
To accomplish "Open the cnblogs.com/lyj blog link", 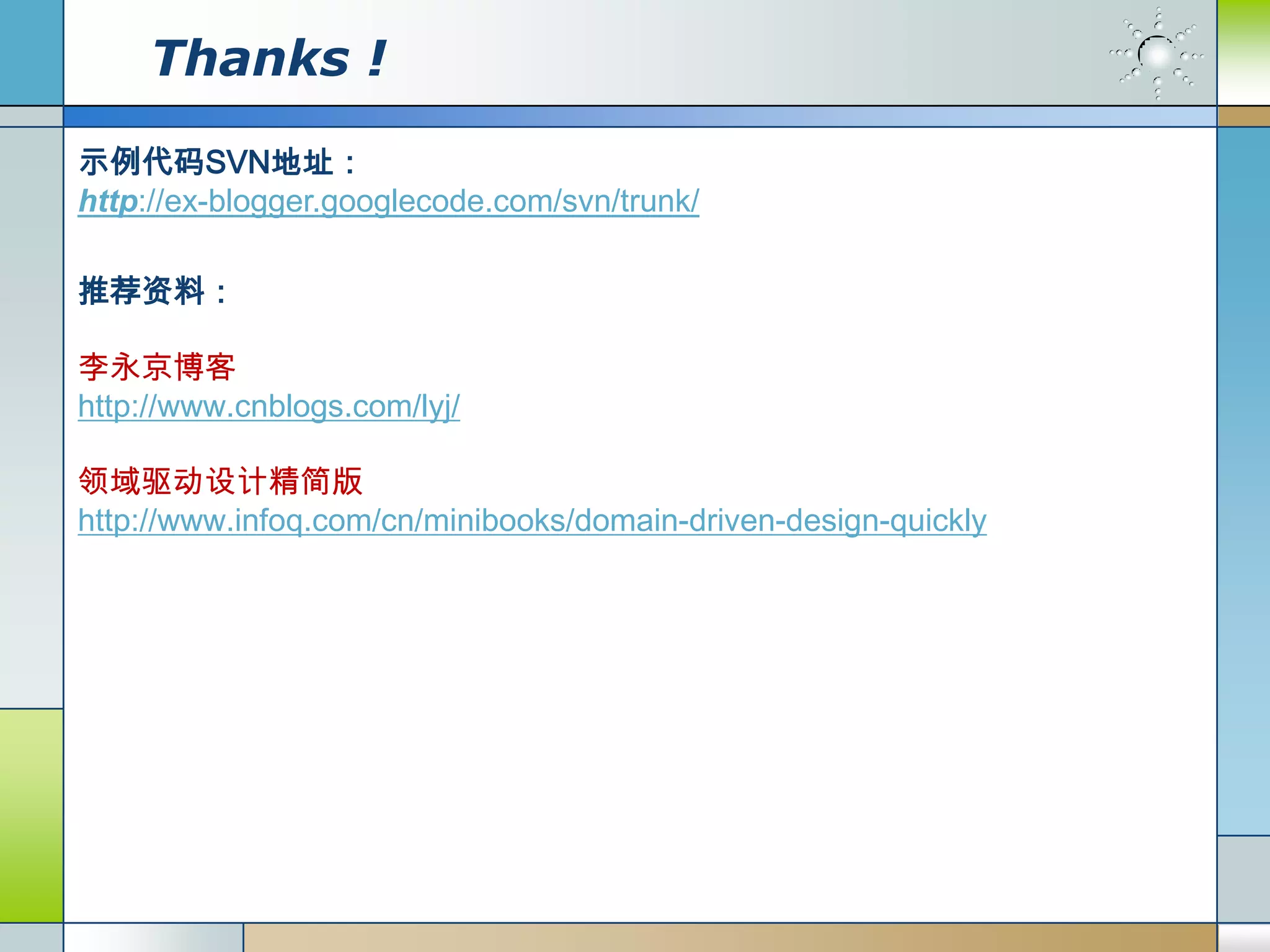I will [x=269, y=407].
